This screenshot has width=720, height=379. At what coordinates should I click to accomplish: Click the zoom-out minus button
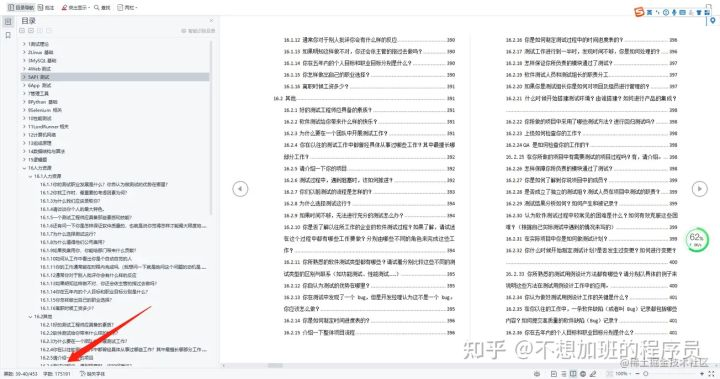pos(636,374)
